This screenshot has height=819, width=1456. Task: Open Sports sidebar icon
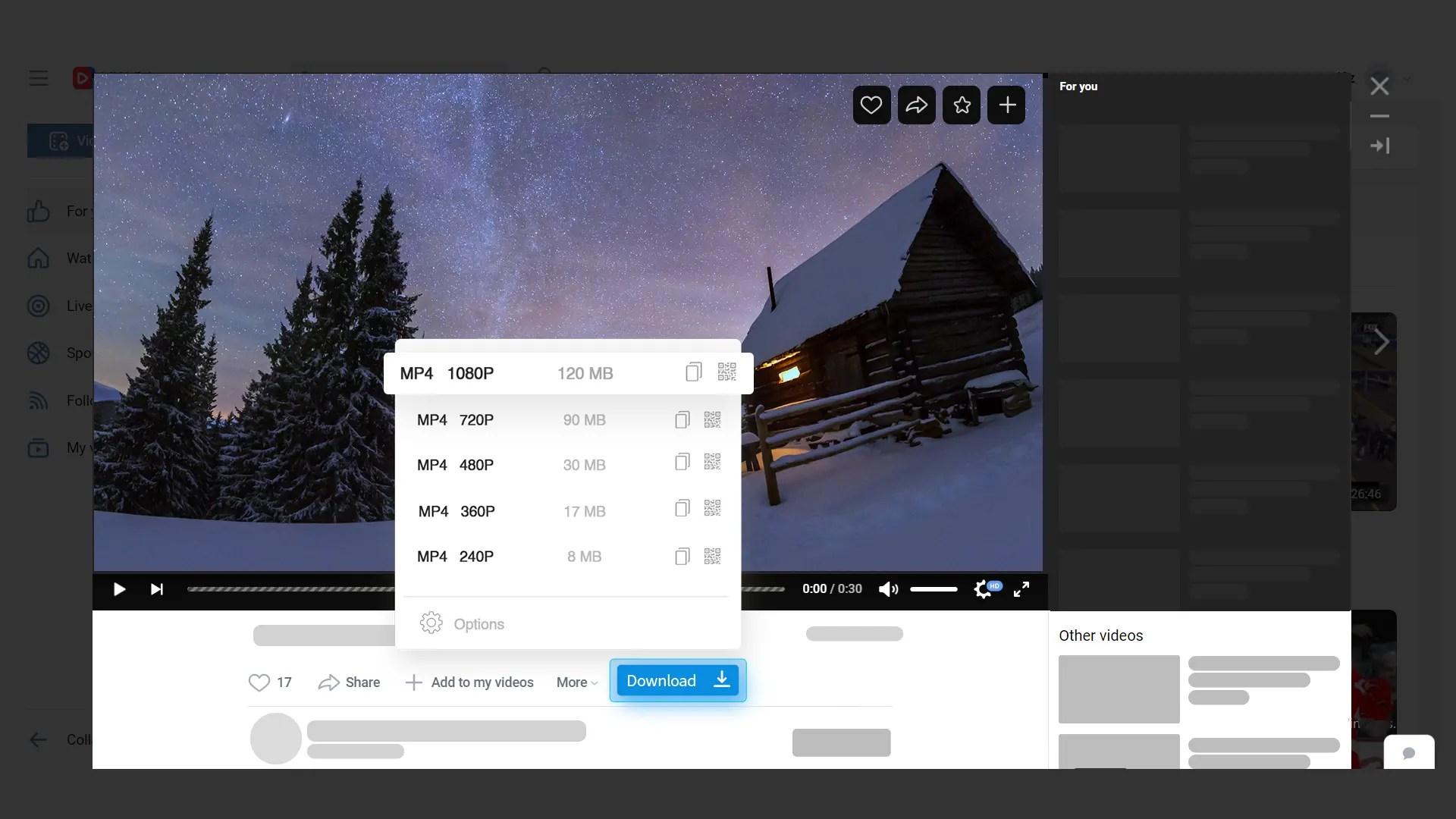[x=38, y=353]
